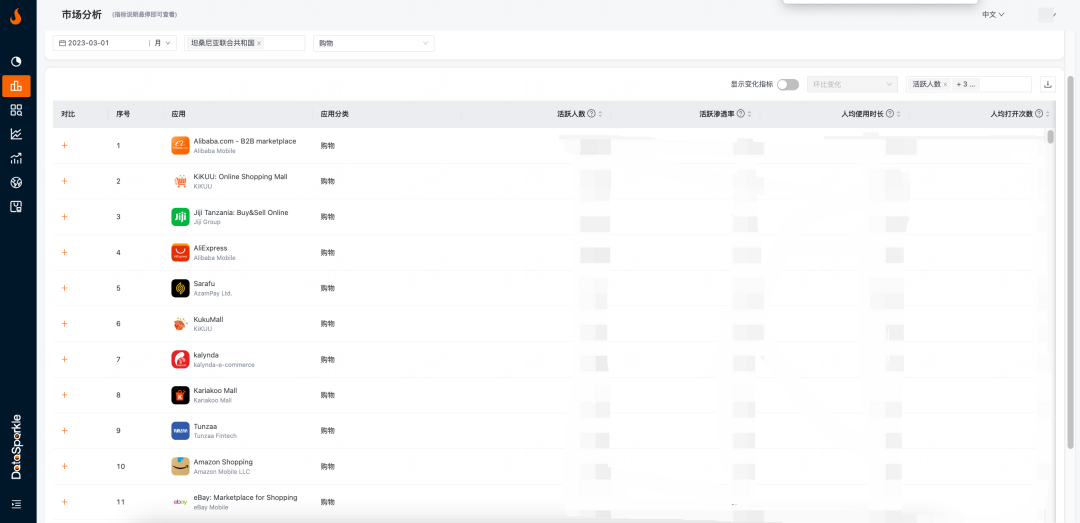The image size is (1080, 523).
Task: Show help for 活跃人数 column
Action: pos(591,114)
